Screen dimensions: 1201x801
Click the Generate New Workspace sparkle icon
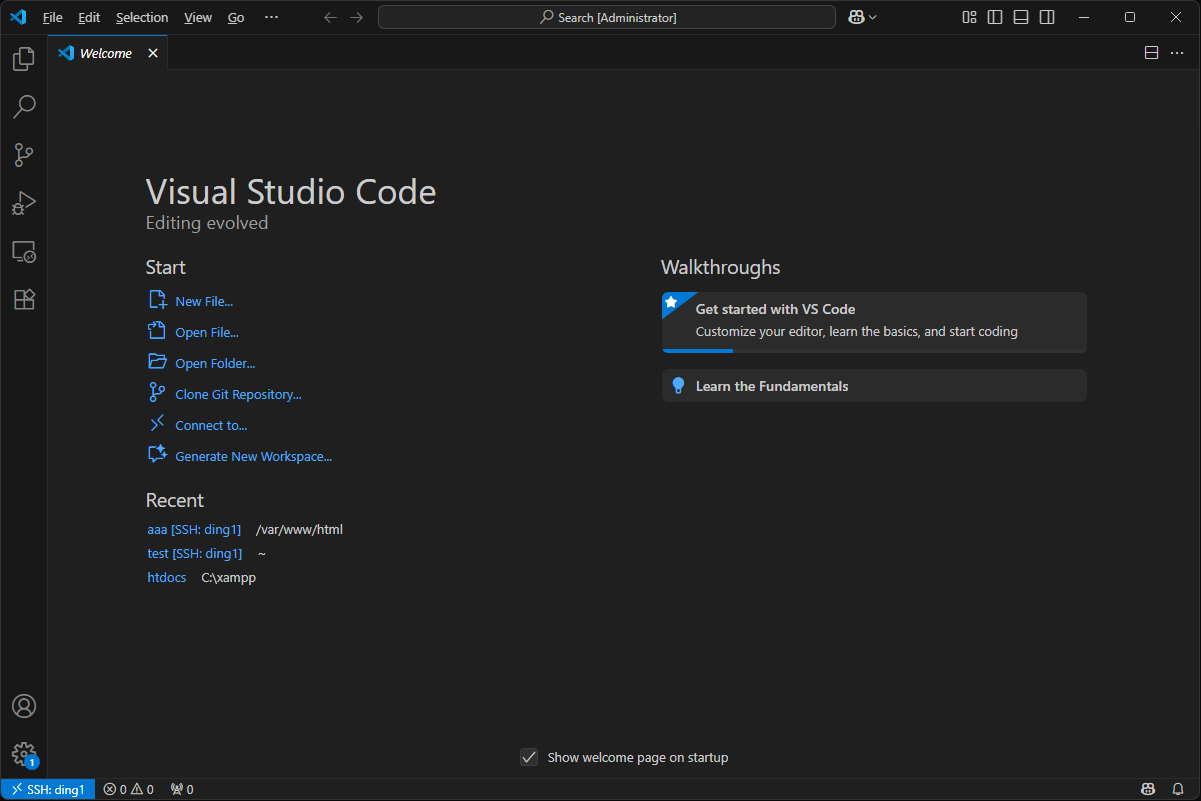157,455
